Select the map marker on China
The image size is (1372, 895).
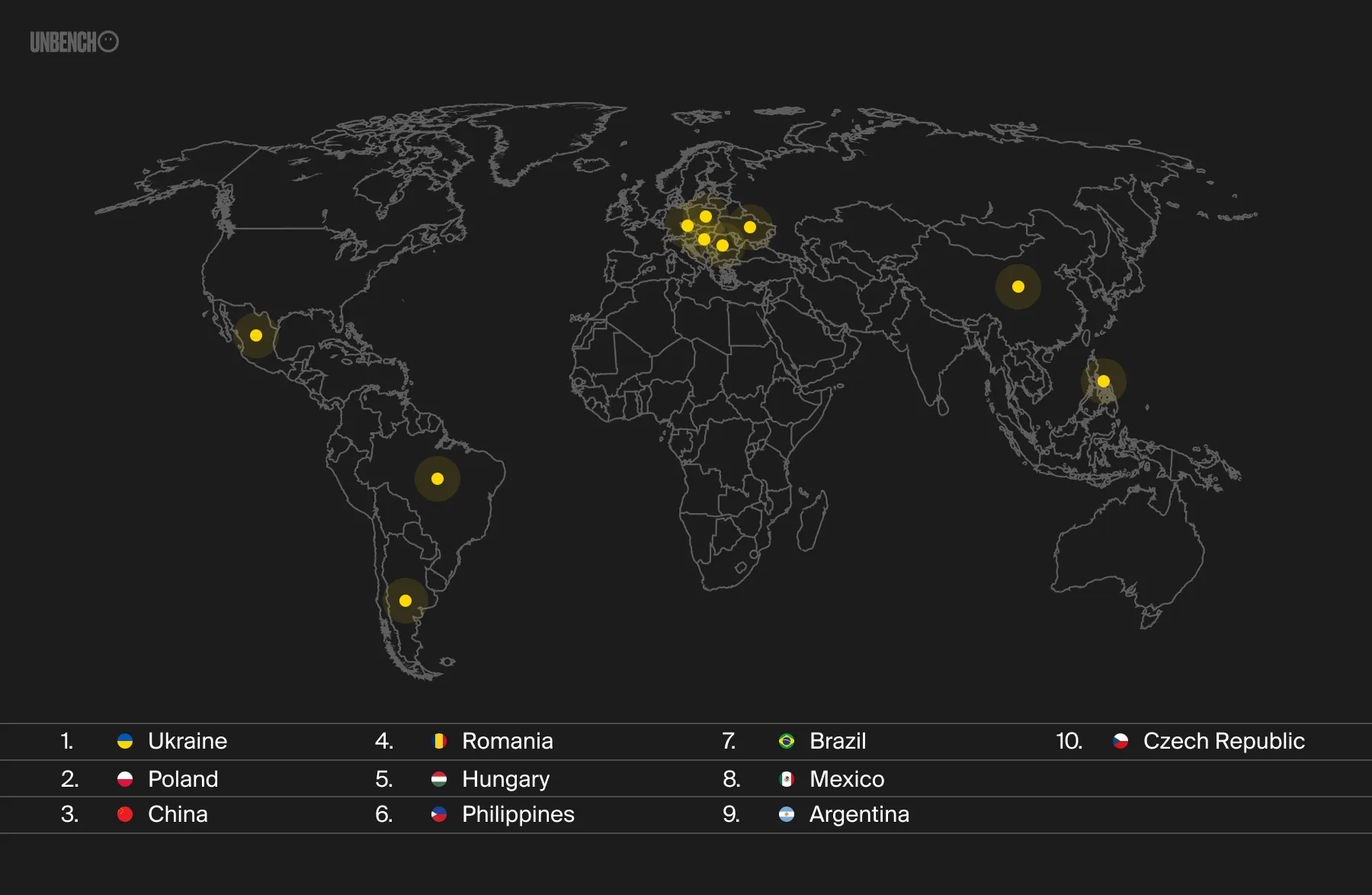[1018, 286]
